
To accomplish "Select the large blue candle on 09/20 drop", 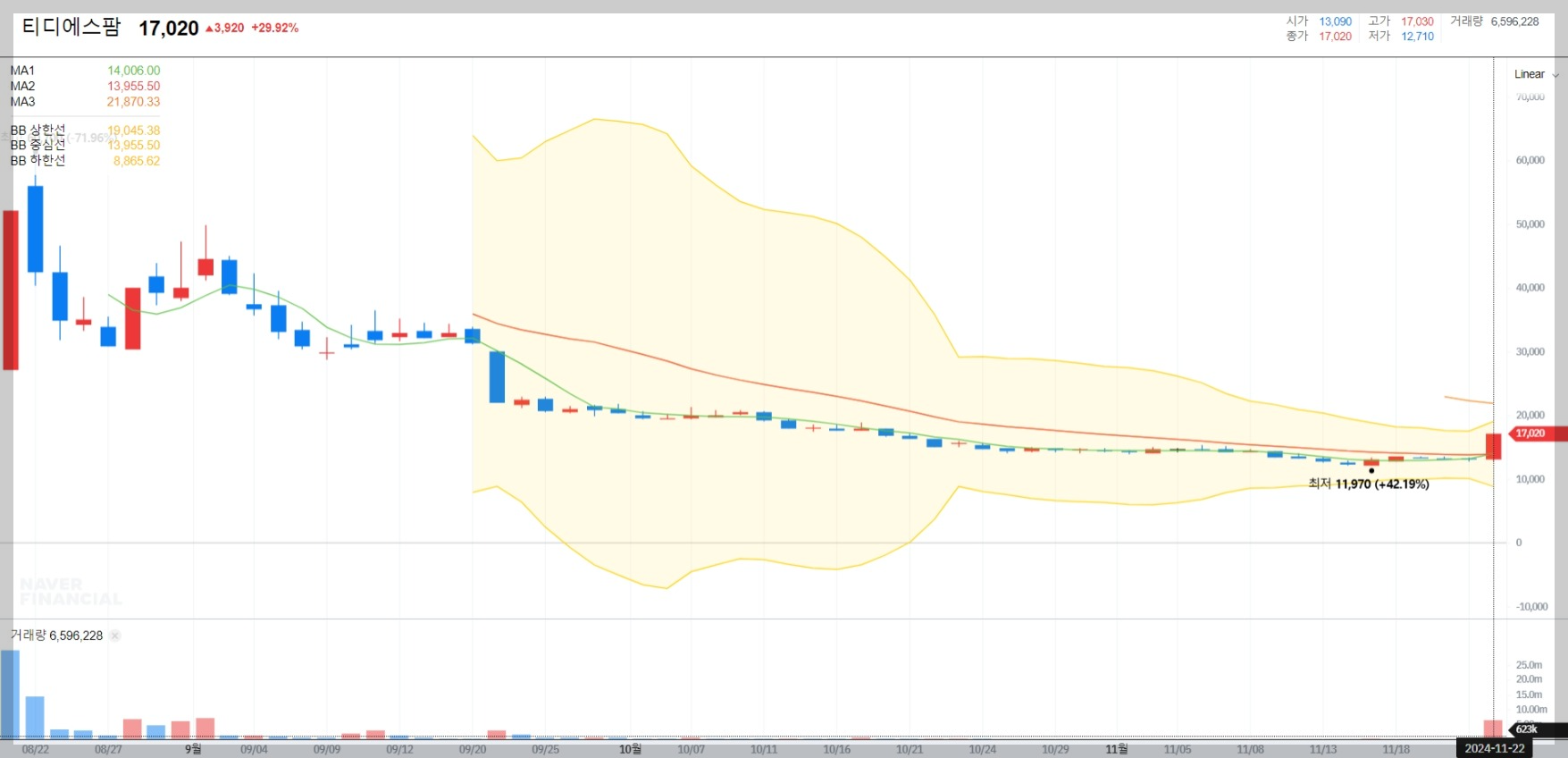I will (497, 376).
